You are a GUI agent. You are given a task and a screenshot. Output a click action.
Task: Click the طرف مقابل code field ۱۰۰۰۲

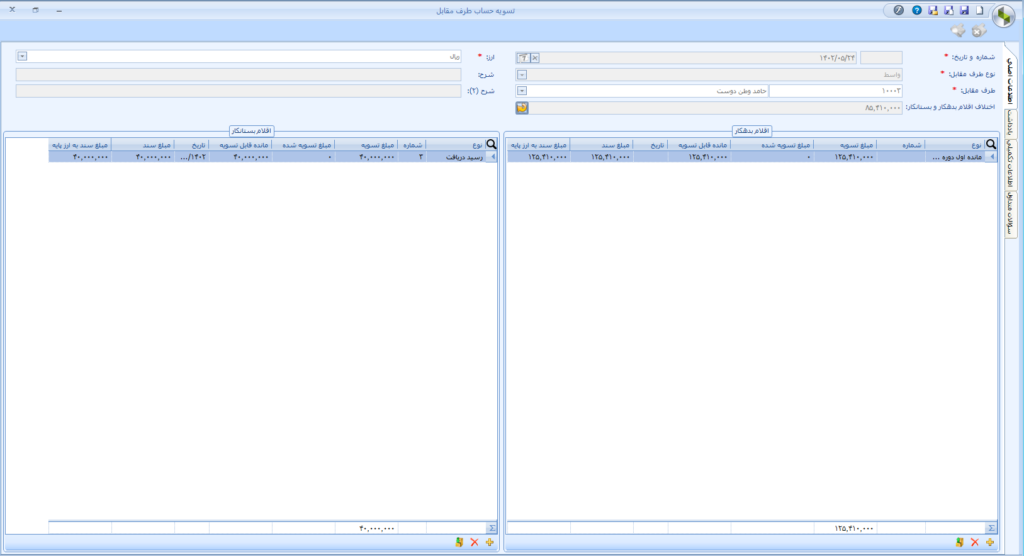click(x=836, y=91)
